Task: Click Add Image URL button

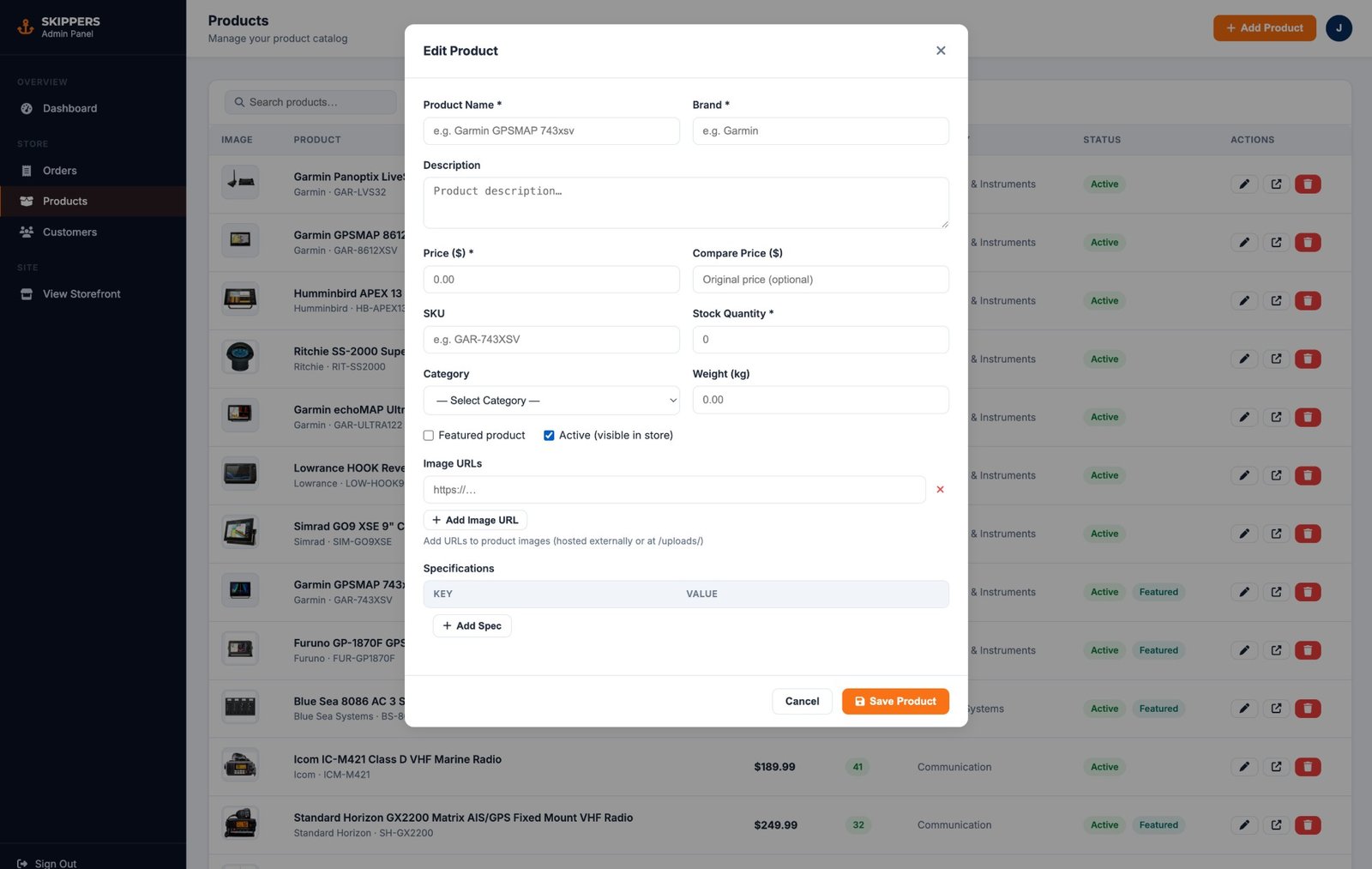Action: 475,521
